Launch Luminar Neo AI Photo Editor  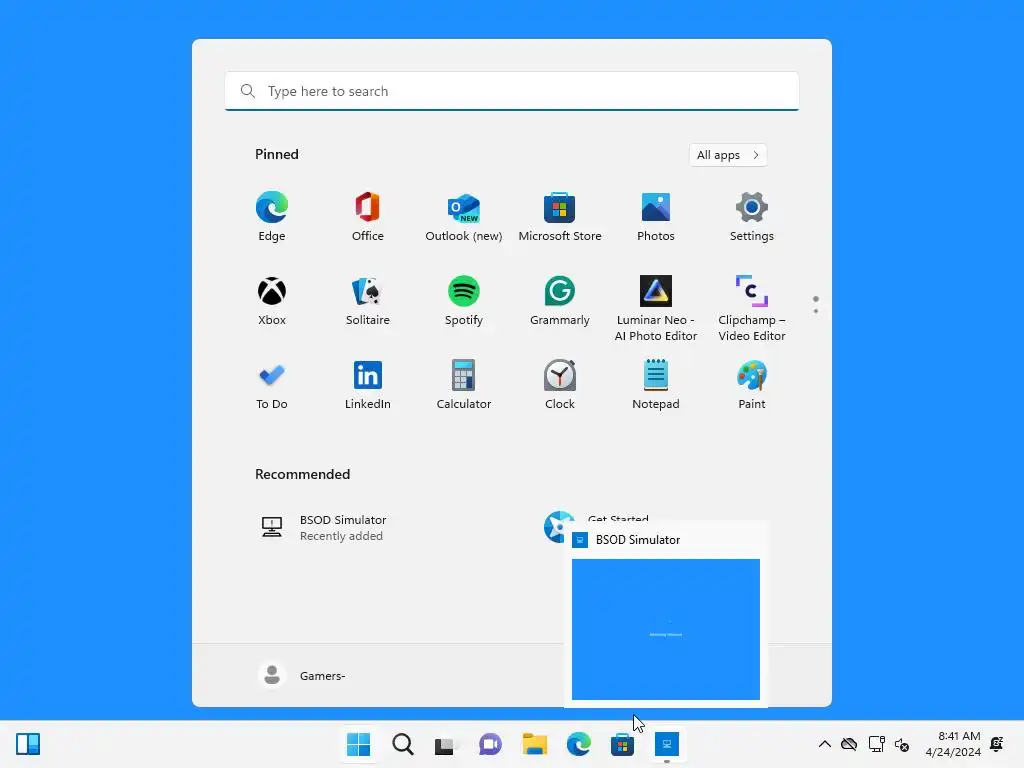coord(656,308)
